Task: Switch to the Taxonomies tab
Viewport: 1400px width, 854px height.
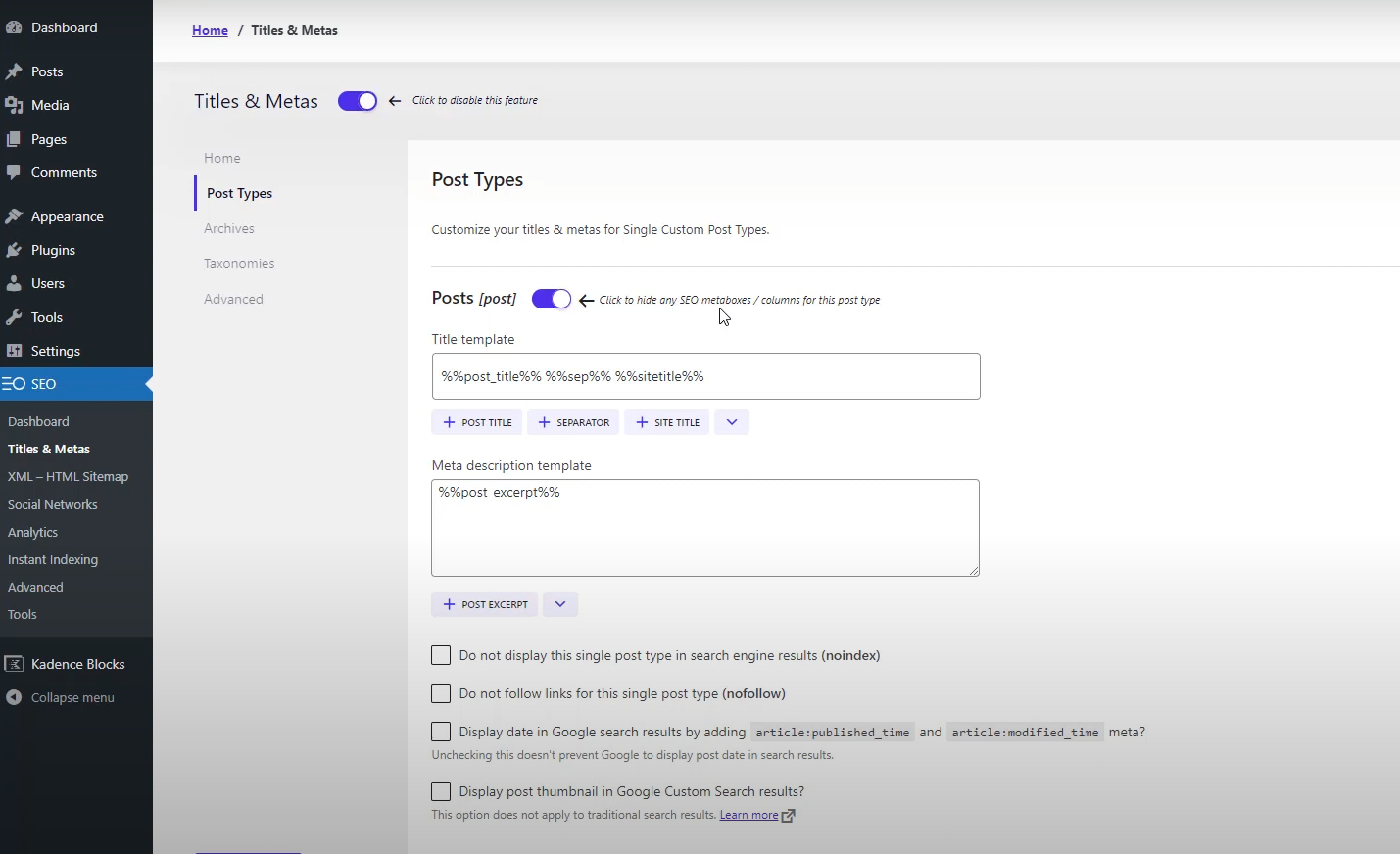Action: pos(239,263)
